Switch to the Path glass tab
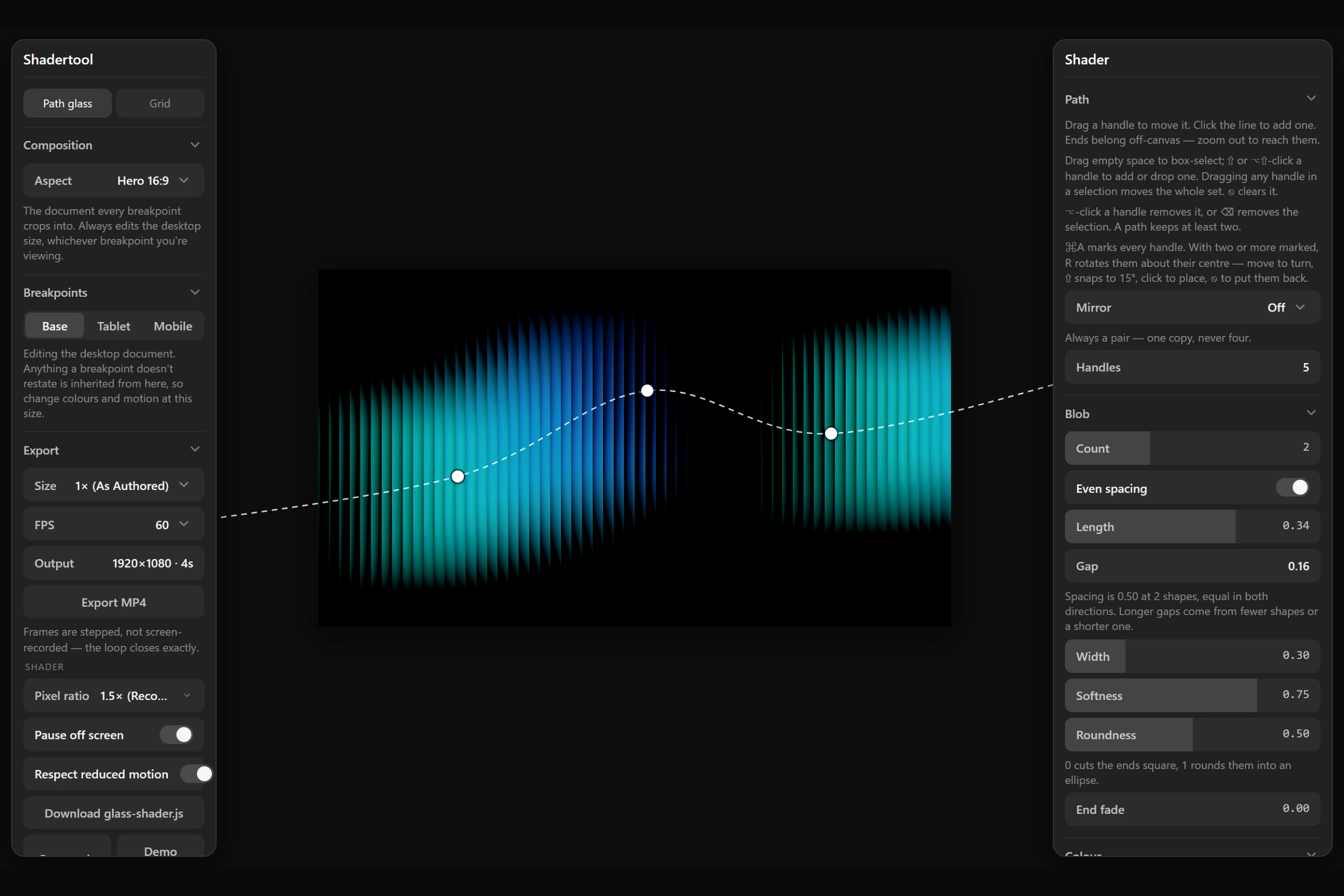Viewport: 1344px width, 896px height. (68, 103)
